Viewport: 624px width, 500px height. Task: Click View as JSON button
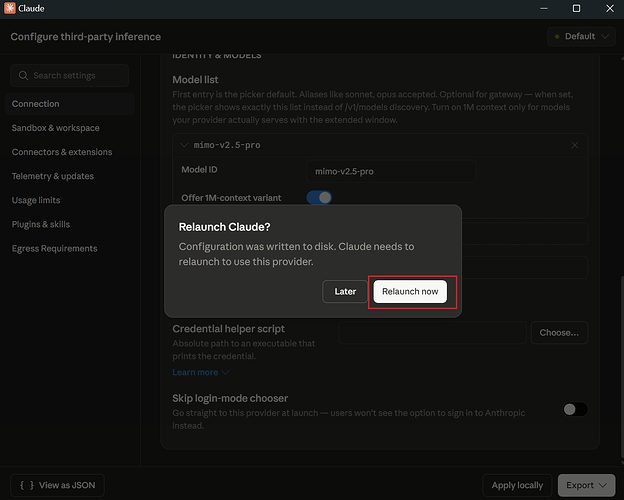[x=57, y=485]
